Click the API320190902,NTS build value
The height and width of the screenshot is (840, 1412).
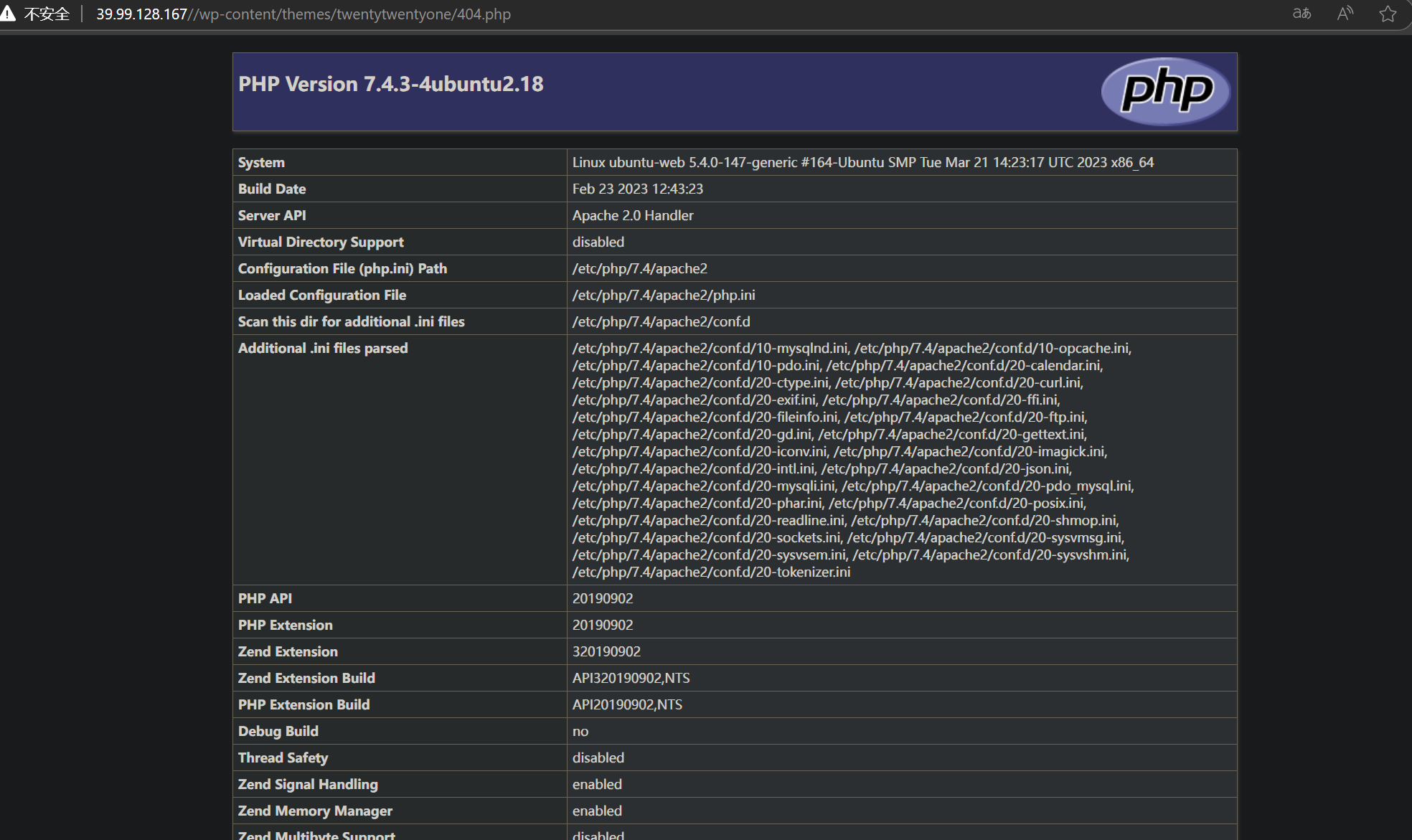631,678
